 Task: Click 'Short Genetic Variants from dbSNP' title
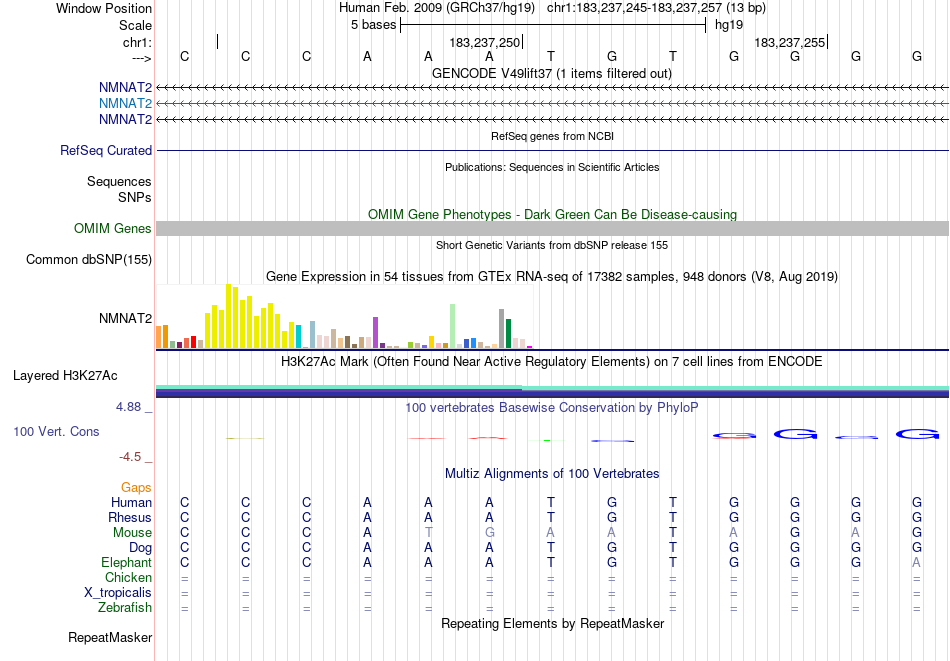[x=552, y=245]
